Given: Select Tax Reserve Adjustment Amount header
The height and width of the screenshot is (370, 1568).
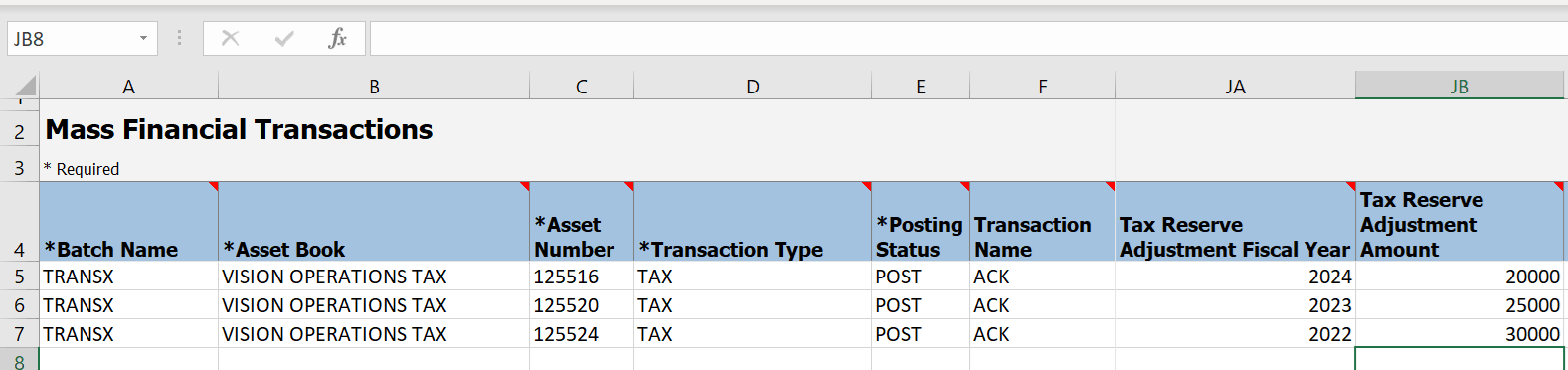Looking at the screenshot, I should (1460, 222).
